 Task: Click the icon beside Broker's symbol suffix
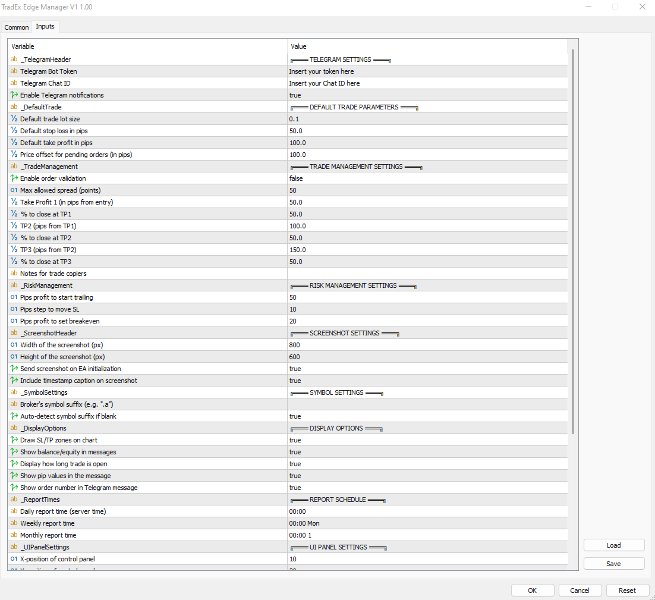coord(14,404)
